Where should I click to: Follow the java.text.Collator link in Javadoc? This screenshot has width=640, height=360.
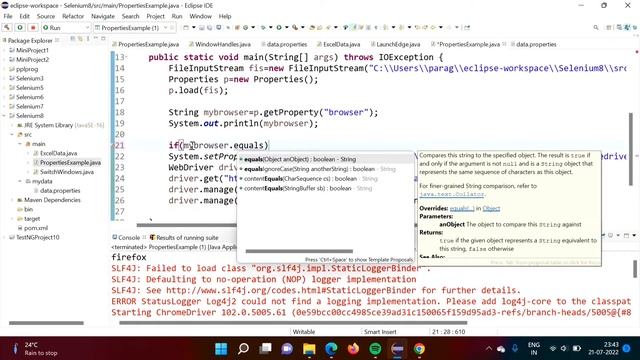(451, 194)
